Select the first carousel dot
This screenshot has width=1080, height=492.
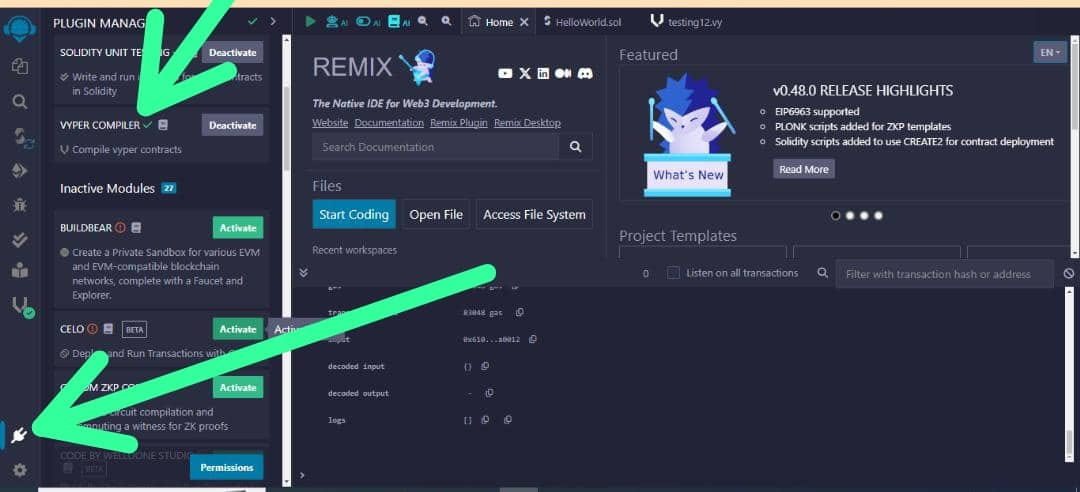click(x=835, y=215)
